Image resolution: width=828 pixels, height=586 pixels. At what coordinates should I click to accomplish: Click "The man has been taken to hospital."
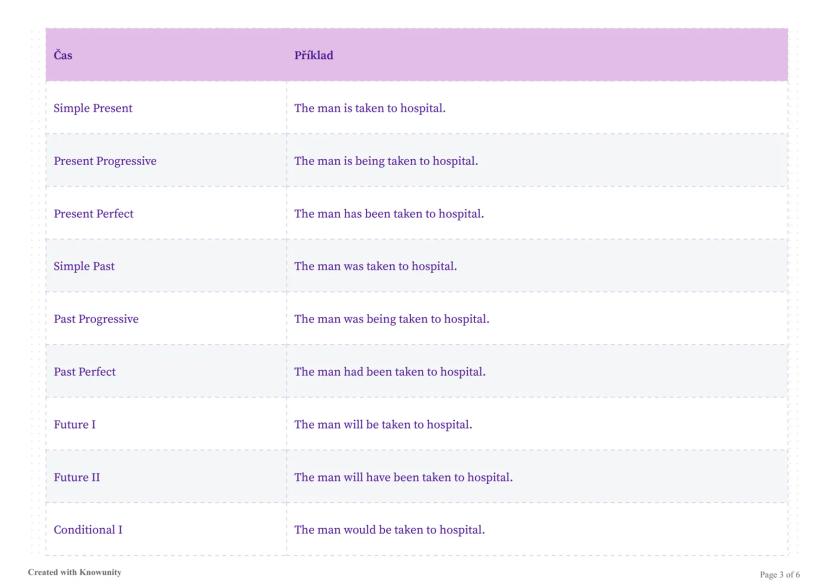point(389,214)
